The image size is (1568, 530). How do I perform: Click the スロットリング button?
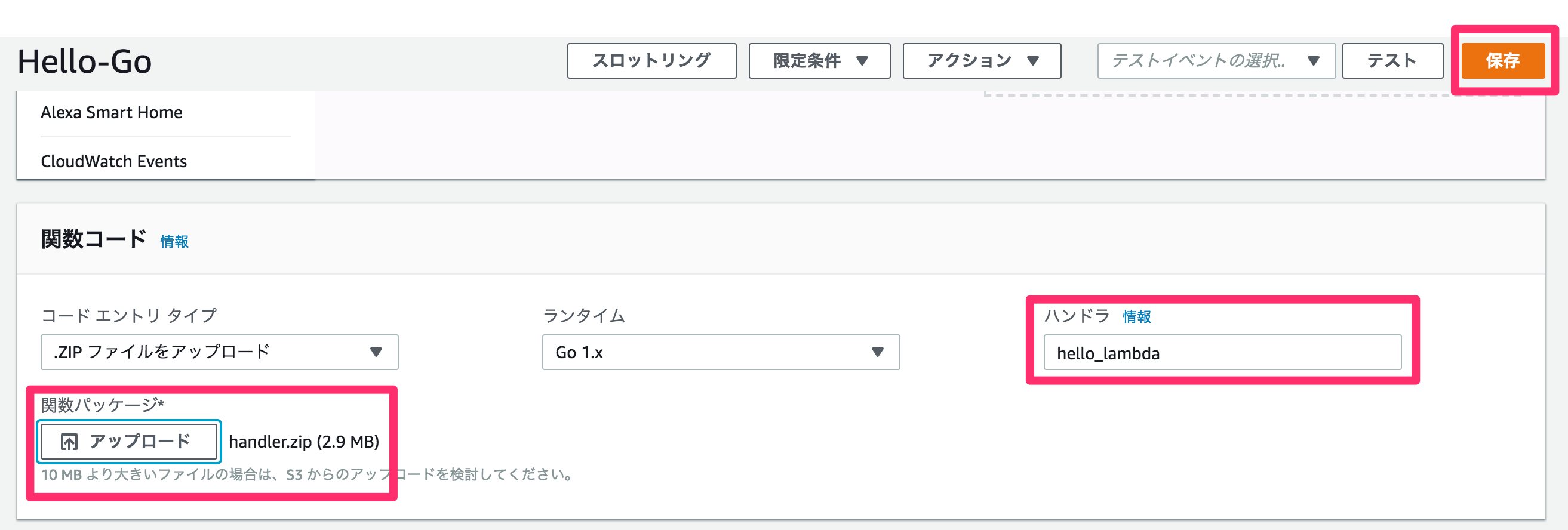coord(651,60)
